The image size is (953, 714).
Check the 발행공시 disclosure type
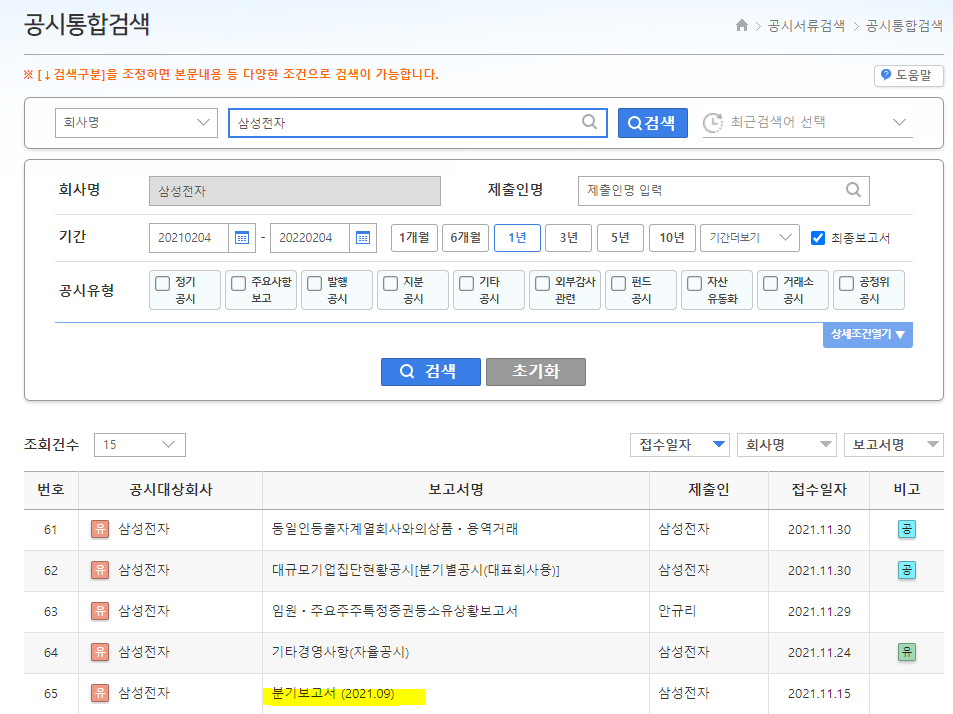[x=314, y=283]
